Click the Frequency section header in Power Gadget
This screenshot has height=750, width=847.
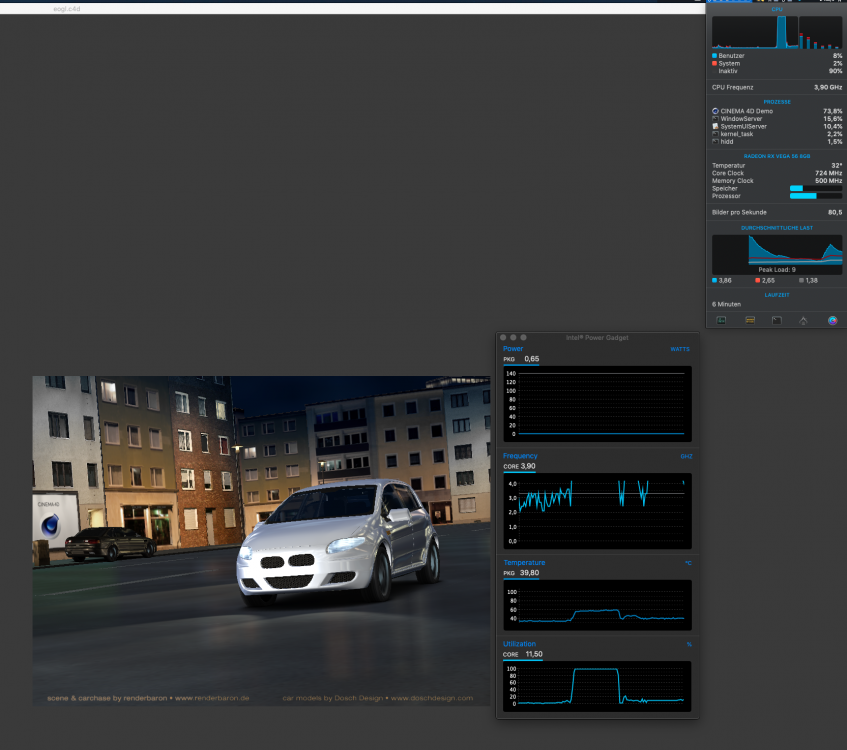(520, 456)
